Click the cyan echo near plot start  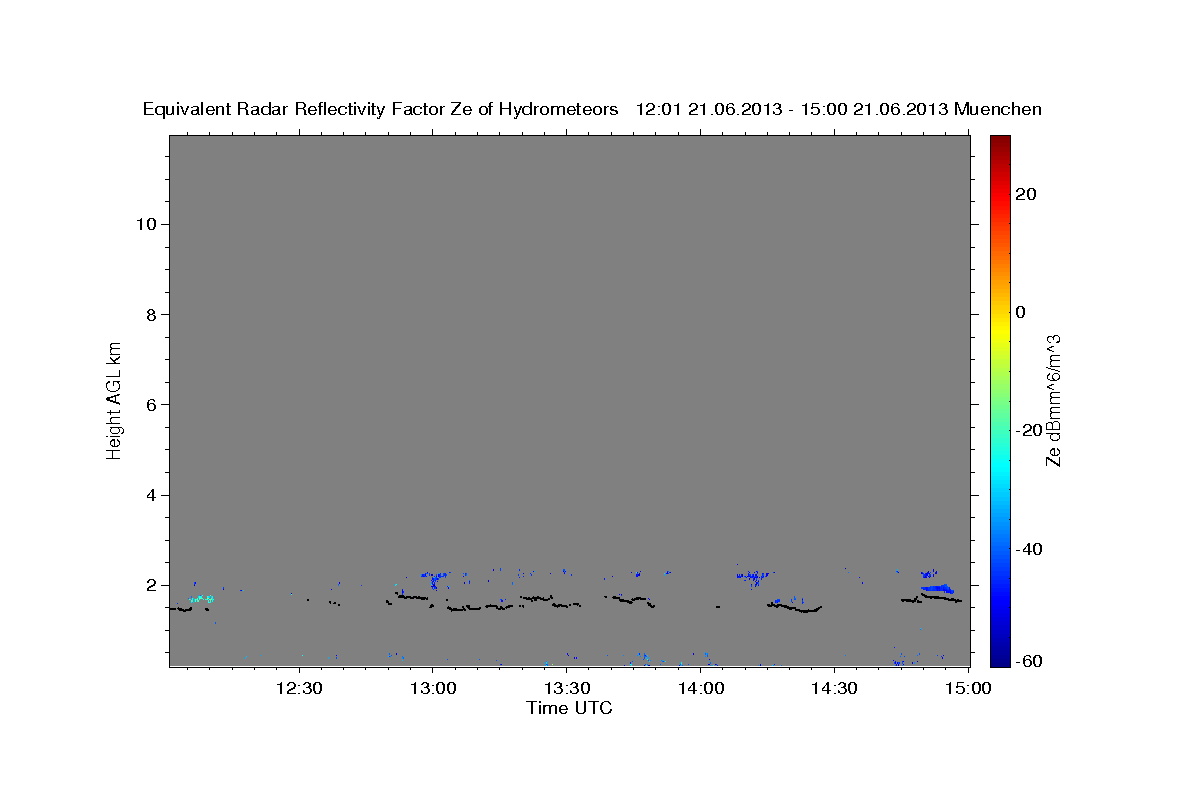201,599
